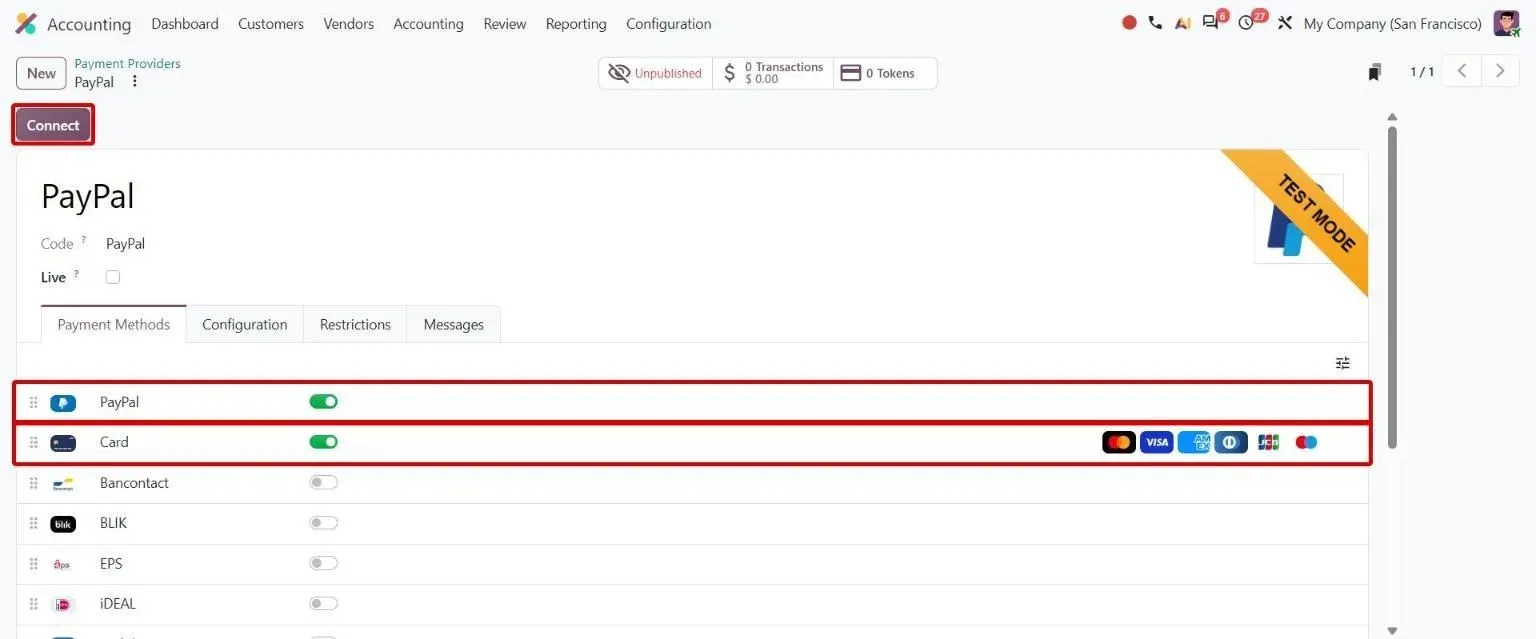Viewport: 1536px width, 639px height.
Task: Open the user avatar menu
Action: 1506,23
